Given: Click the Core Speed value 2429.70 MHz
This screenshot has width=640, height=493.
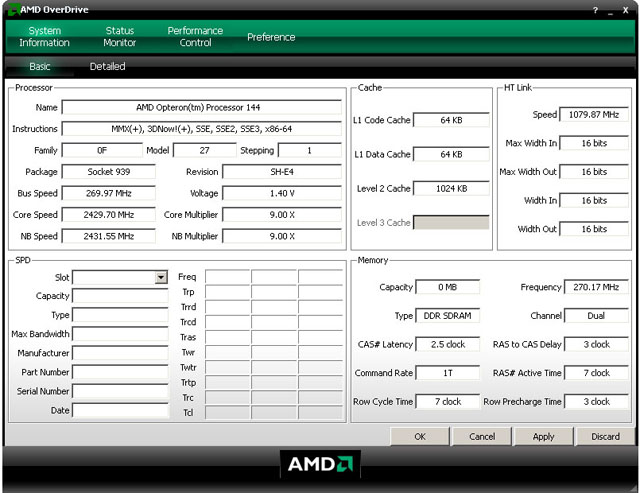Looking at the screenshot, I should 109,215.
